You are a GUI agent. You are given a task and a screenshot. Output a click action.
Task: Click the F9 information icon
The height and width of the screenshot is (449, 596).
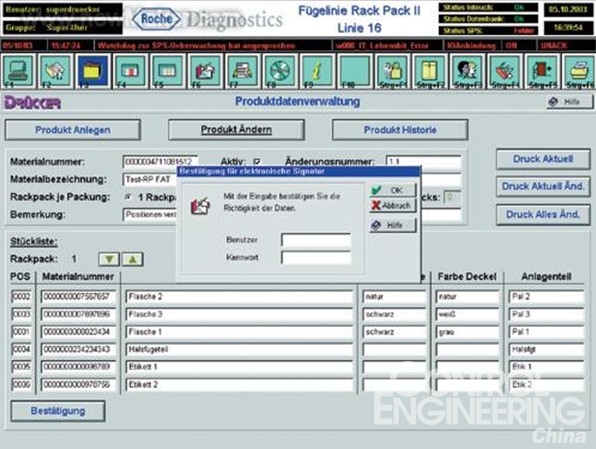coord(317,71)
